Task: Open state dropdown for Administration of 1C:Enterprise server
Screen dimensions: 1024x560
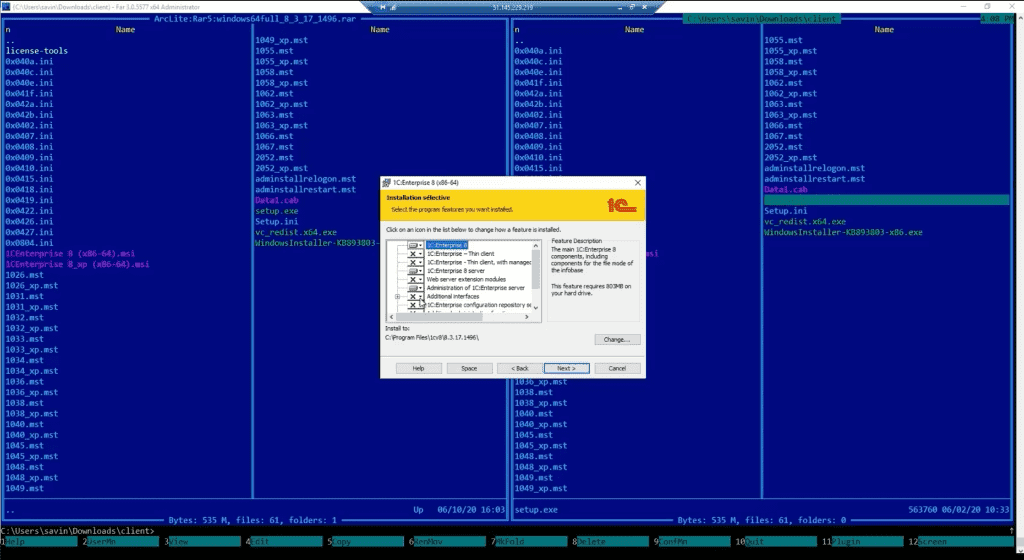Action: coord(415,288)
